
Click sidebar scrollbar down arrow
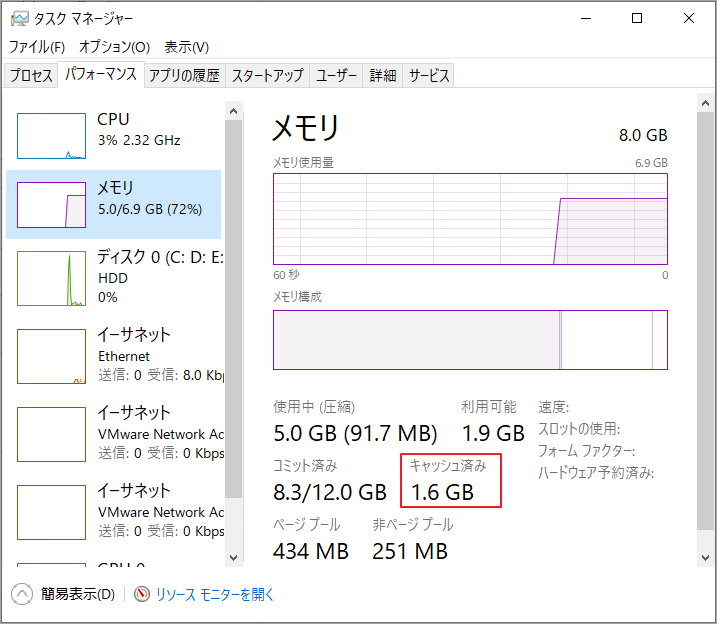click(234, 558)
